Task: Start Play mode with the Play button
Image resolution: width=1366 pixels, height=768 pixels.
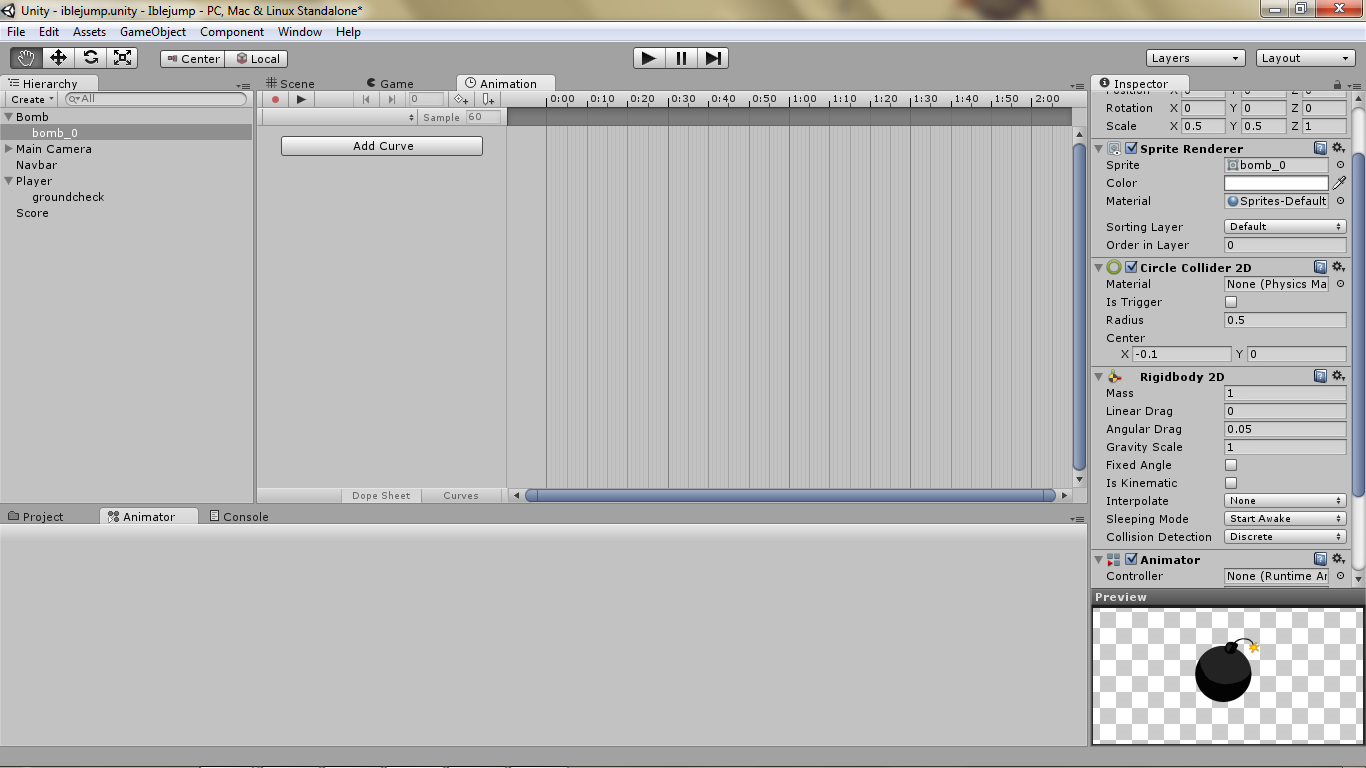Action: click(649, 58)
